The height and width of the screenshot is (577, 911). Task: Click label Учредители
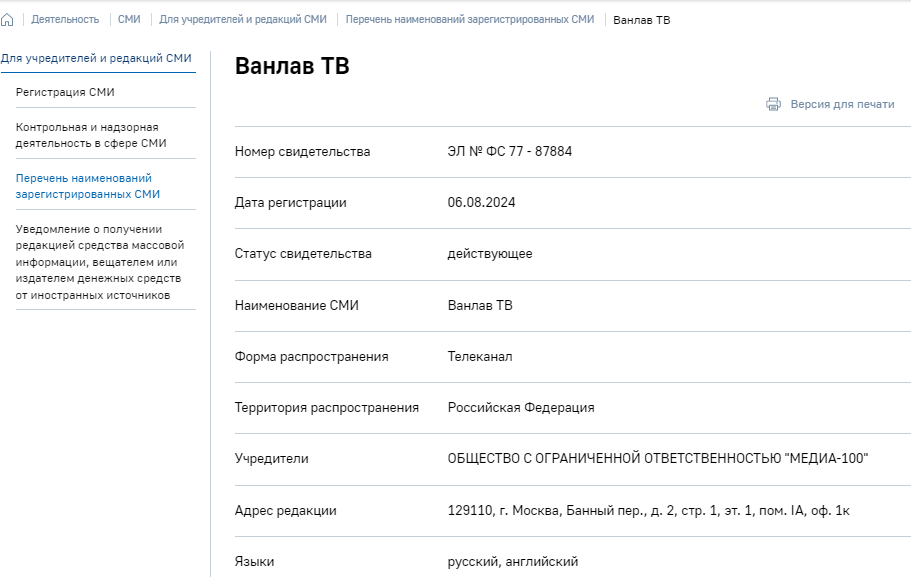[x=271, y=458]
